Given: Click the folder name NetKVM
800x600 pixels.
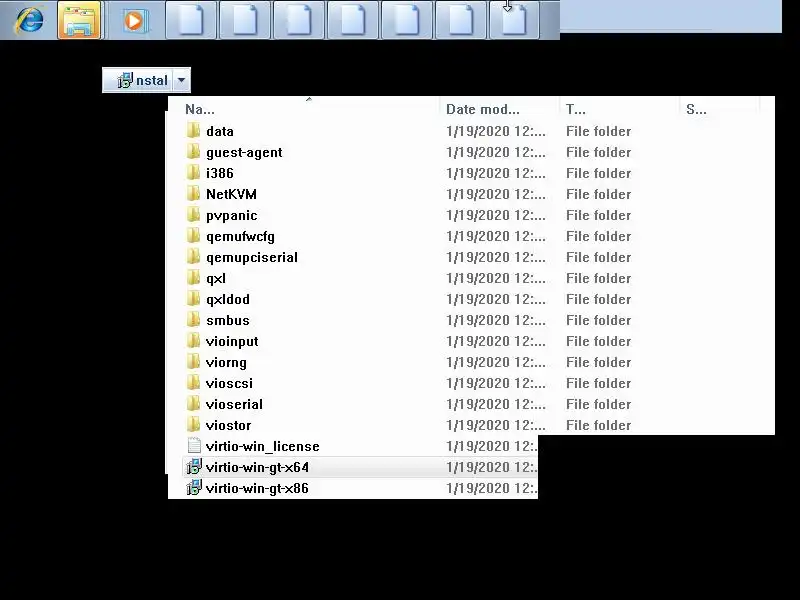Looking at the screenshot, I should (x=231, y=194).
